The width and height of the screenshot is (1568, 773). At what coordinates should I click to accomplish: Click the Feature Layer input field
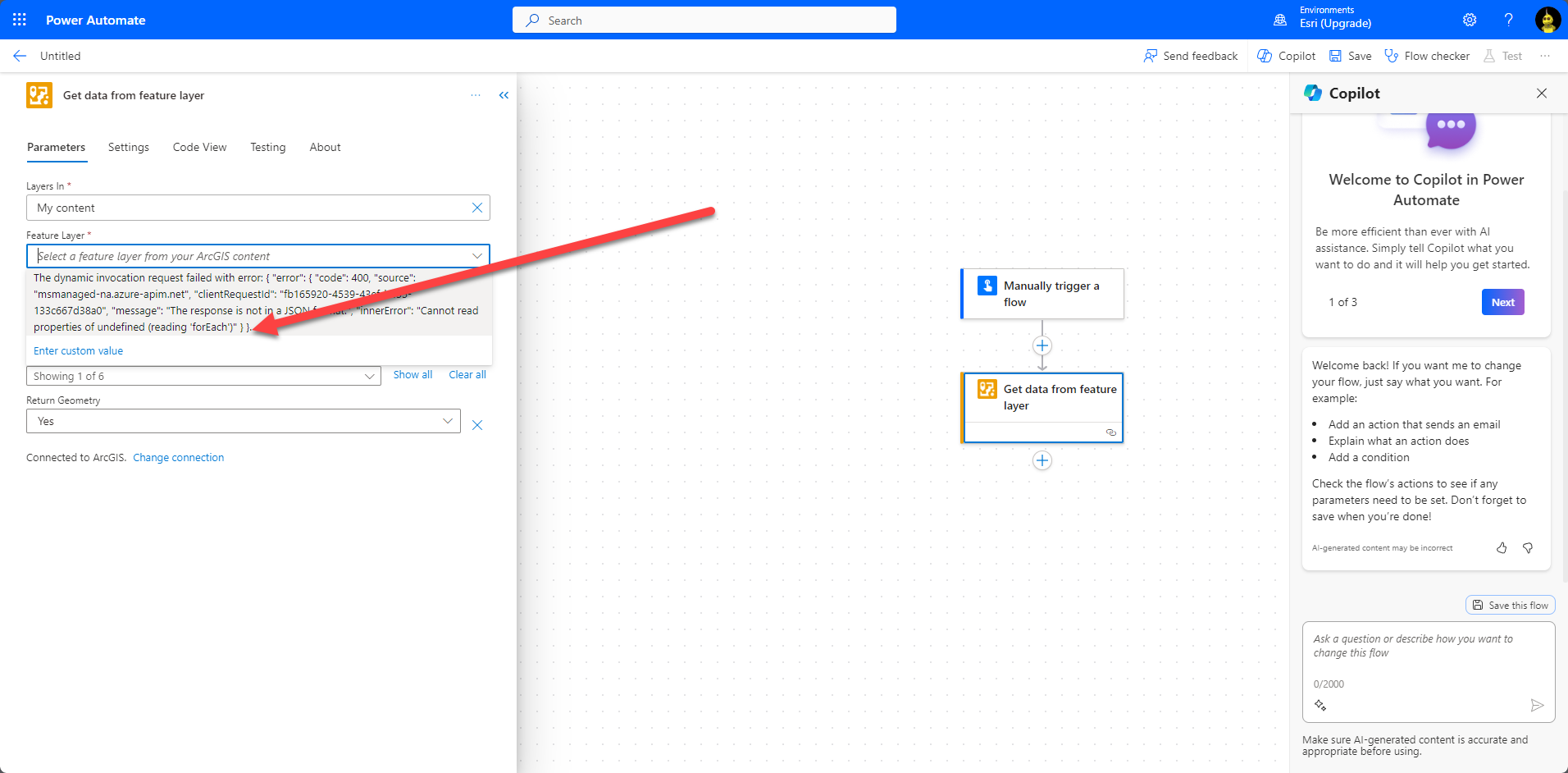coord(258,256)
